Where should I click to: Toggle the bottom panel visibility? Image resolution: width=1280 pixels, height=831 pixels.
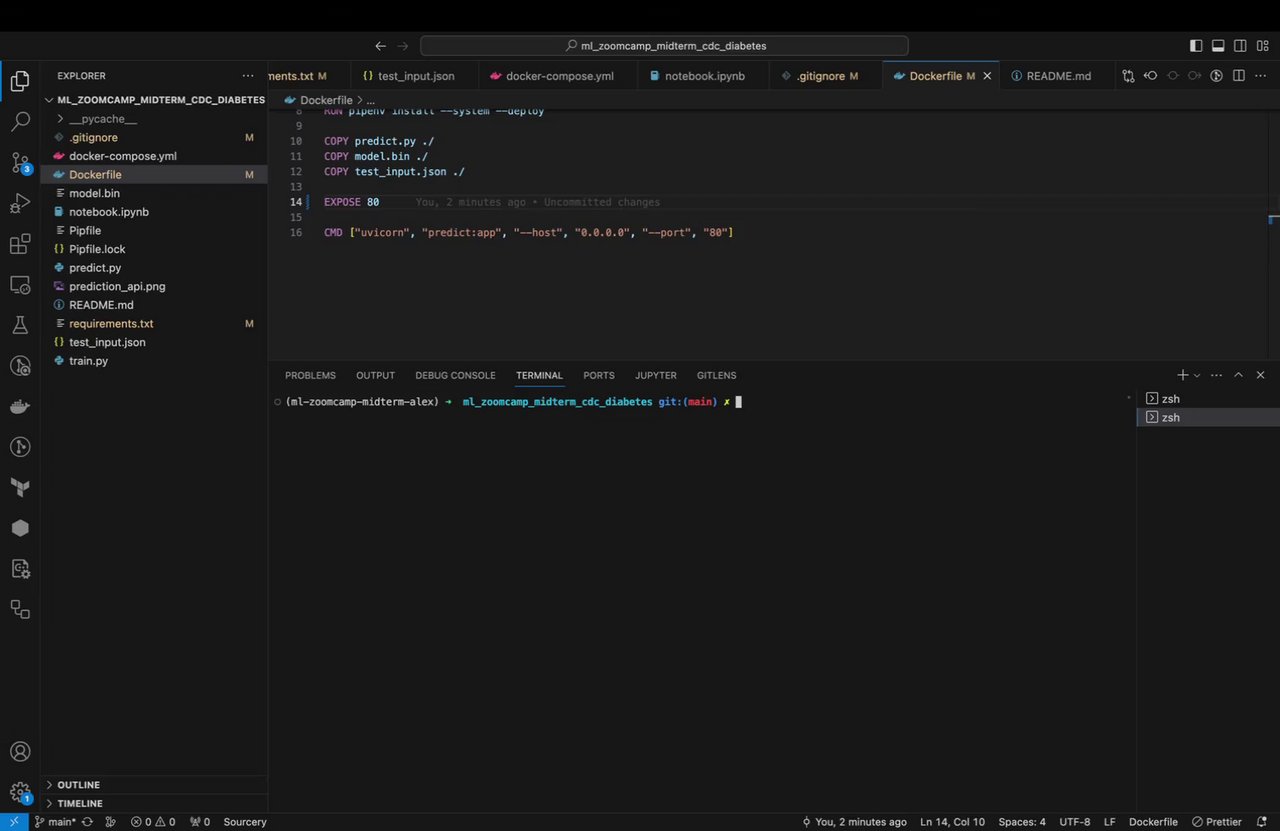1218,46
